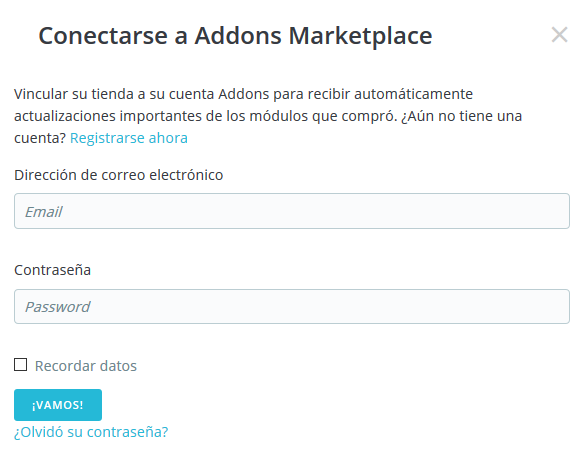Click the Dirección de correo electrónico label
Image resolution: width=584 pixels, height=476 pixels.
click(118, 175)
